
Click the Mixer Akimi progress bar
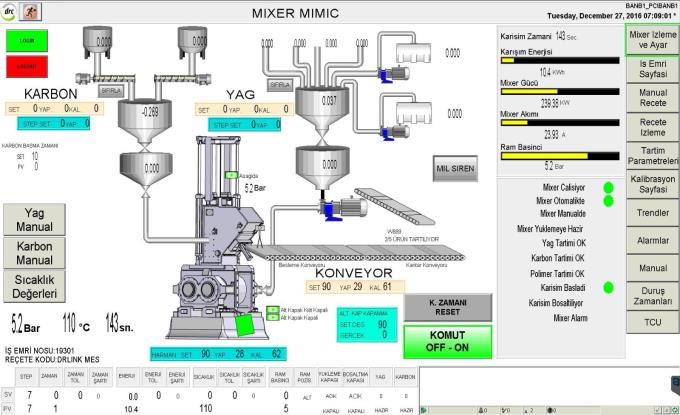[x=560, y=123]
